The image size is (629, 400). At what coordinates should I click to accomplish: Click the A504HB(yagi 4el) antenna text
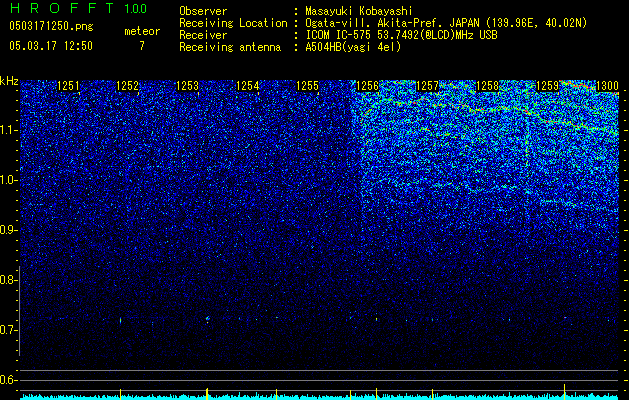pos(353,47)
